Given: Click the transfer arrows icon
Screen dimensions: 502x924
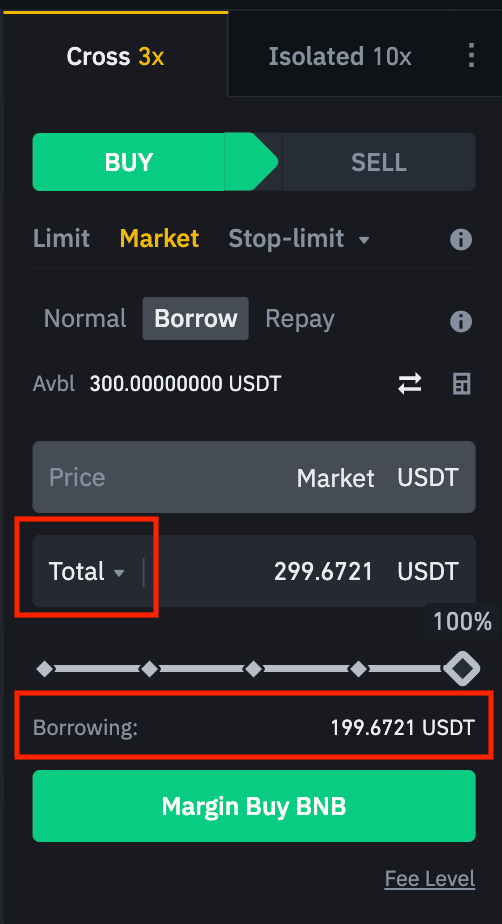Looking at the screenshot, I should (409, 384).
